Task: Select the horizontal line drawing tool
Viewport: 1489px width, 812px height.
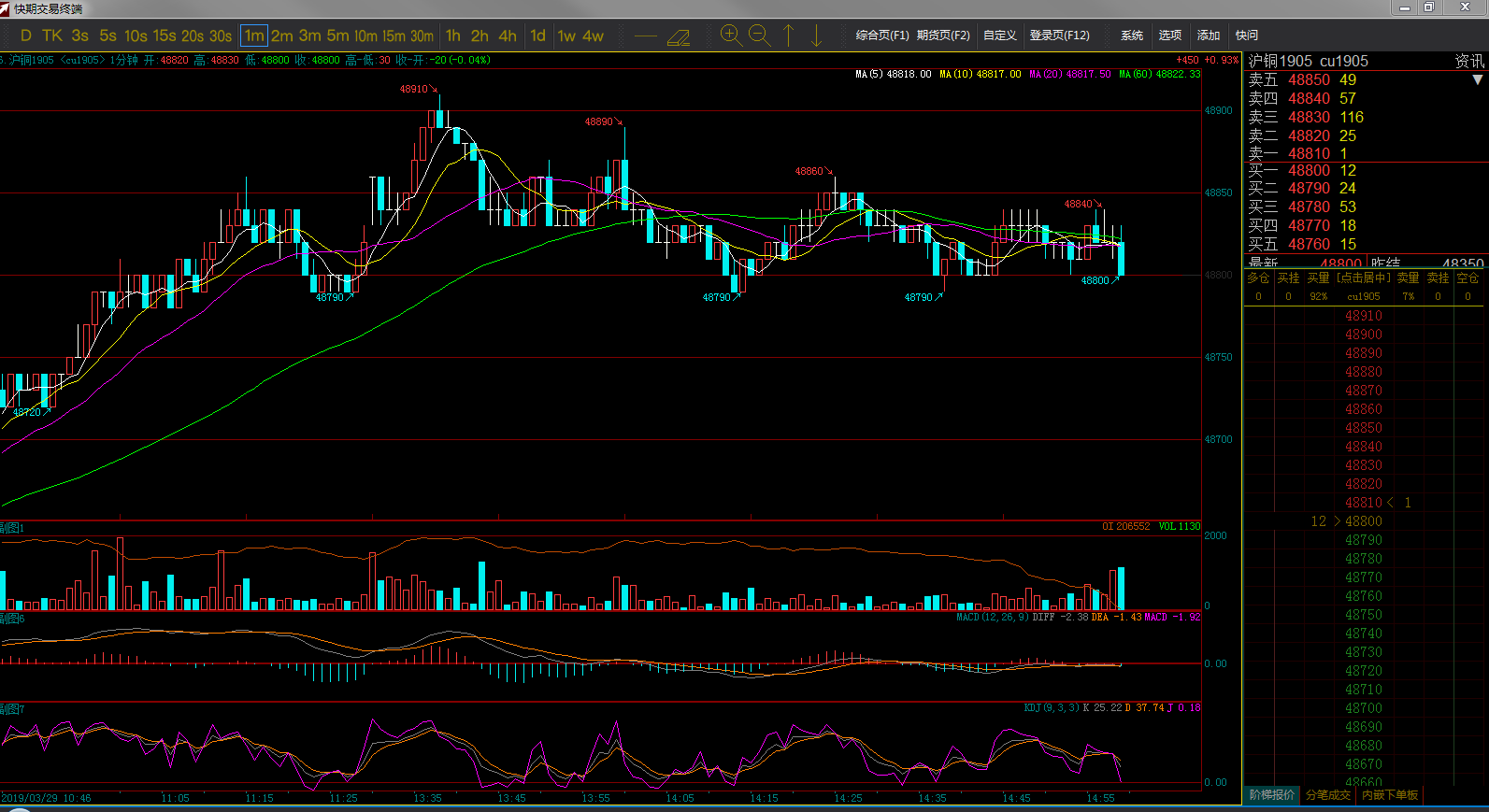Action: [646, 36]
